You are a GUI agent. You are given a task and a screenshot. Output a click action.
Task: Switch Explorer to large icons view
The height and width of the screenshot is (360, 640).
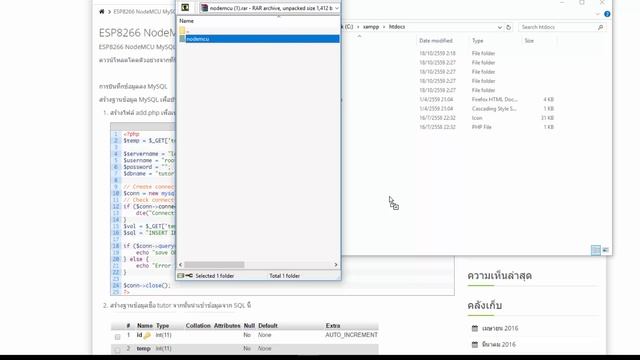[605, 250]
